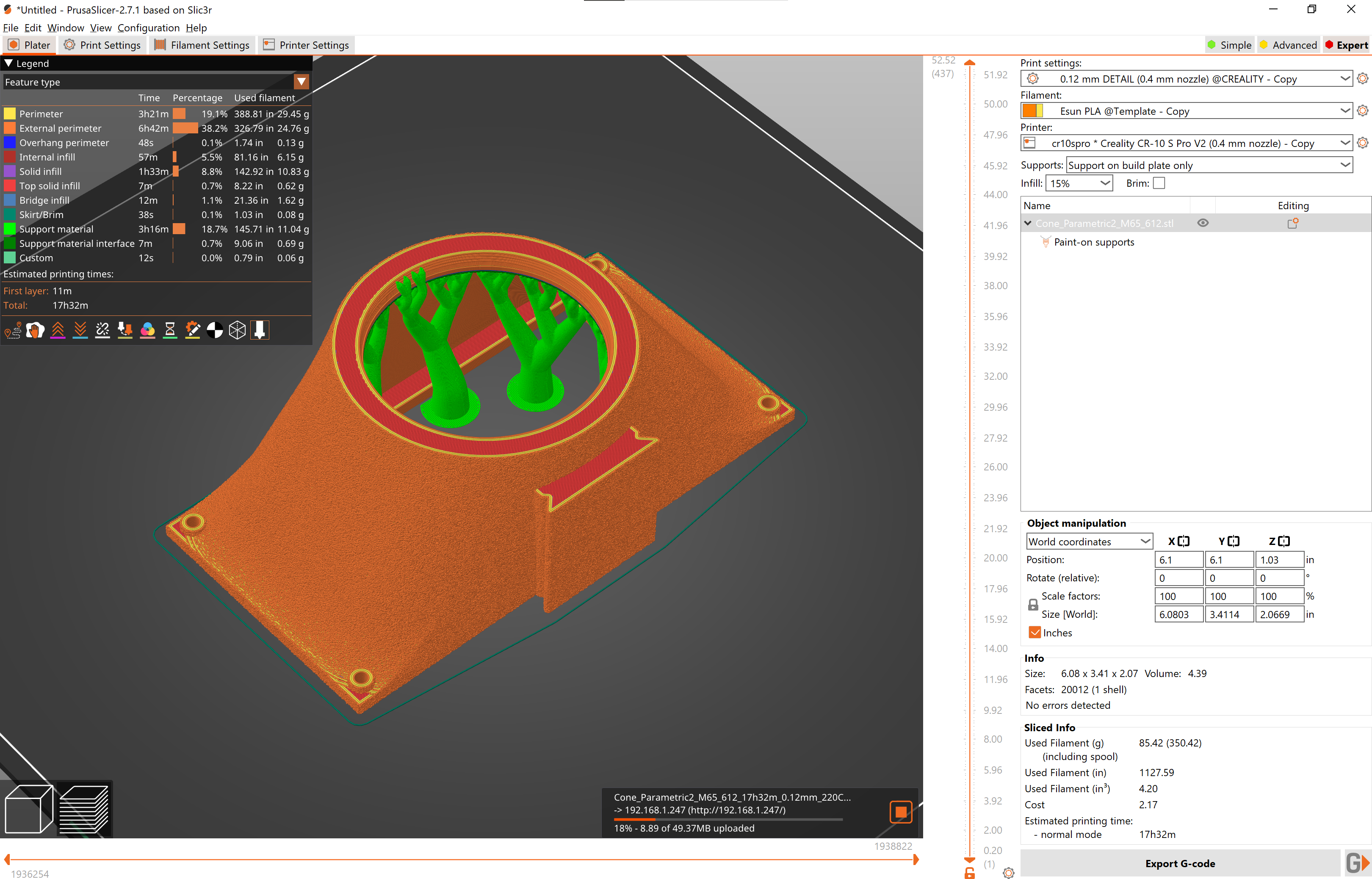
Task: Collapse the Legend panel triangle
Action: (8, 64)
